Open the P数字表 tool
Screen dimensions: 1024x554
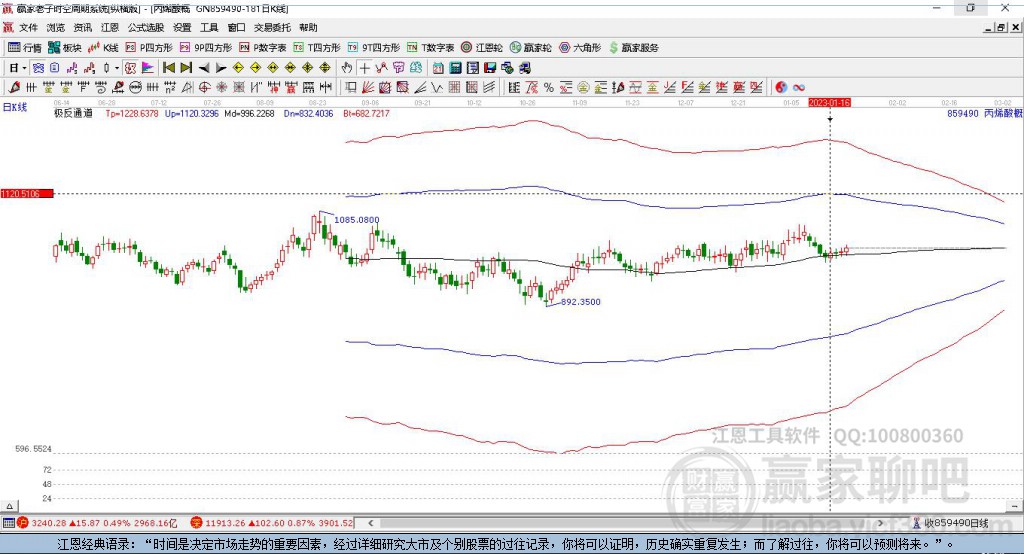point(263,48)
